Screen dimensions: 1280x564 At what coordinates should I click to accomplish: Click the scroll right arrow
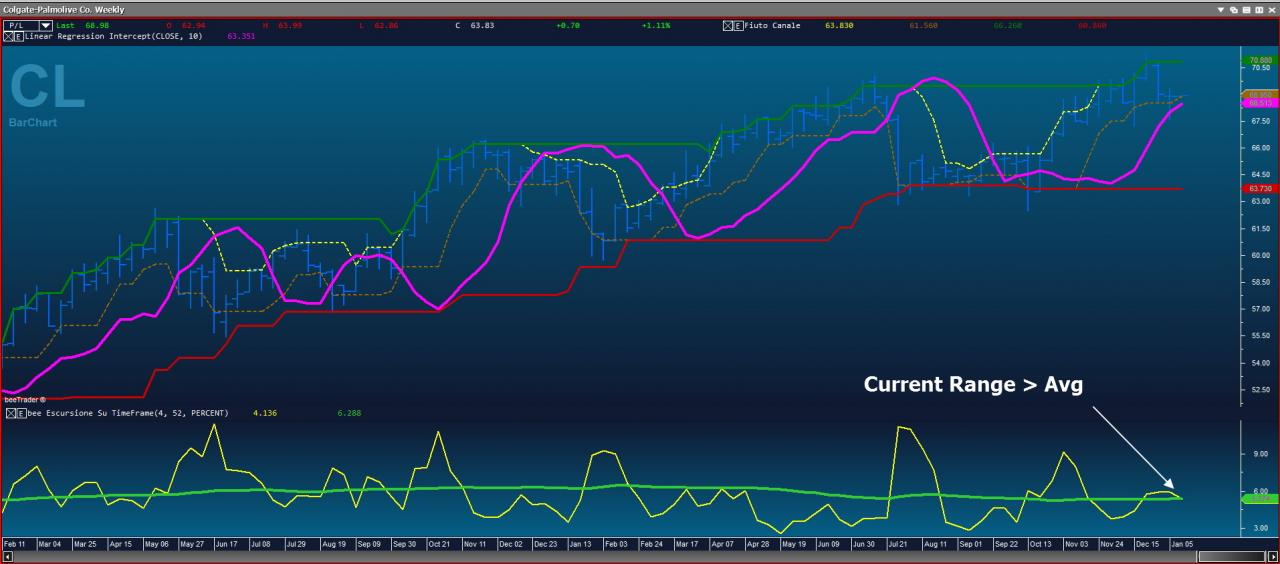coord(1273,556)
